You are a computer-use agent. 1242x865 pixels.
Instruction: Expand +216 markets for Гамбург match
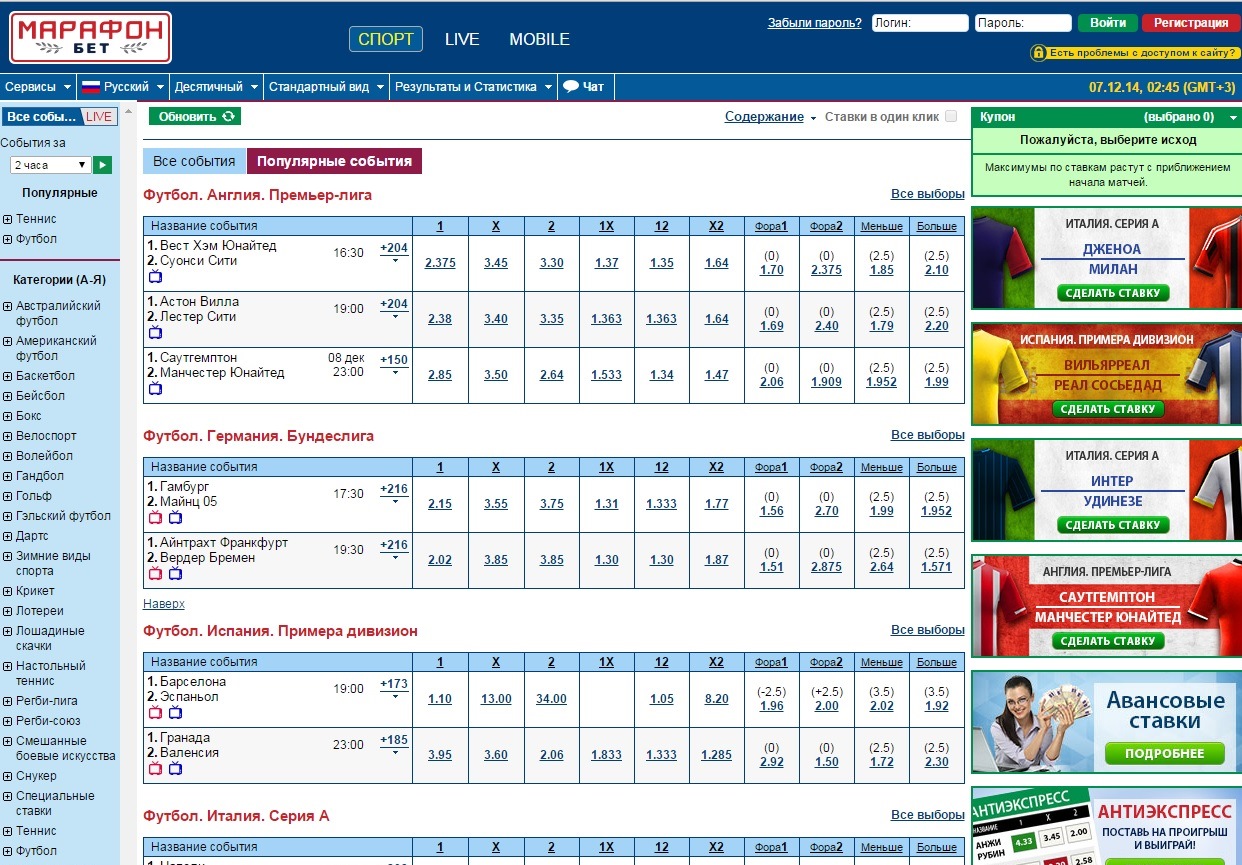click(394, 493)
